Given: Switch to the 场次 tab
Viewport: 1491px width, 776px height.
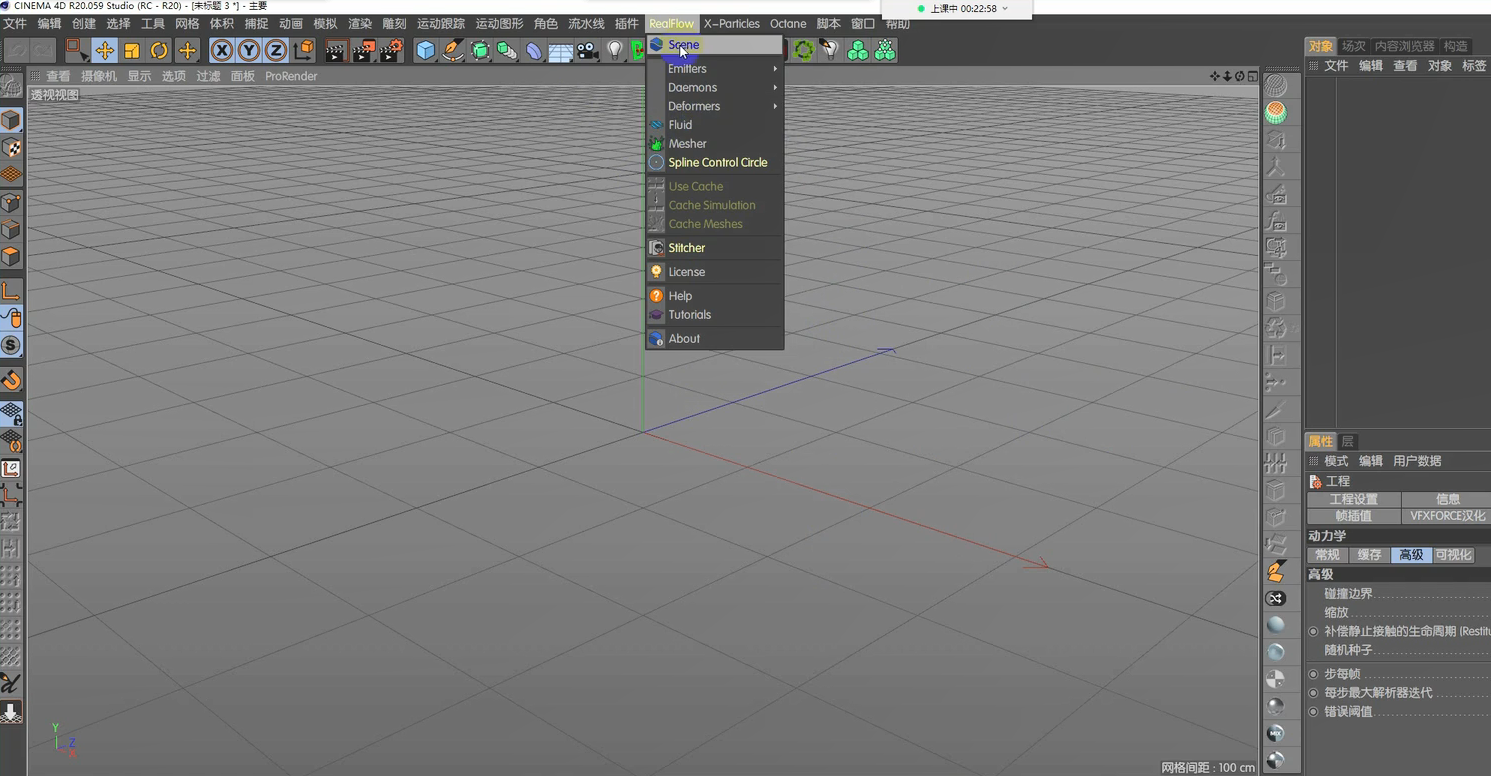Looking at the screenshot, I should pyautogui.click(x=1353, y=46).
